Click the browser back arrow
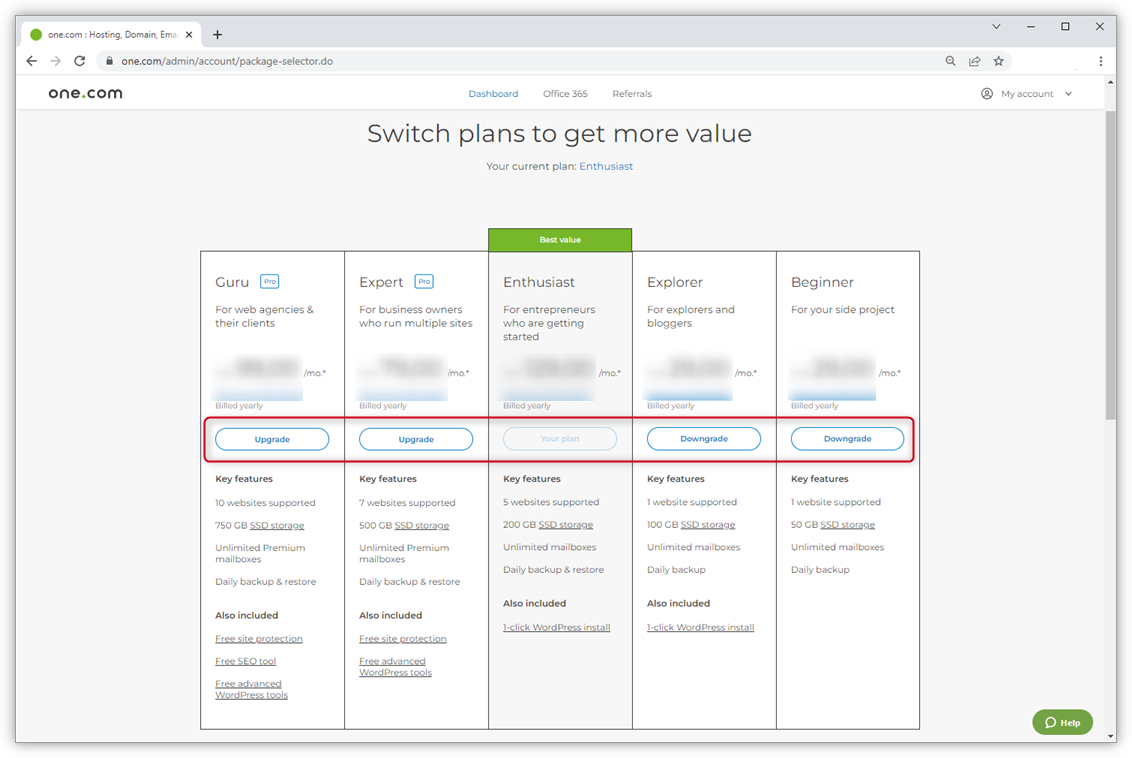 [32, 61]
